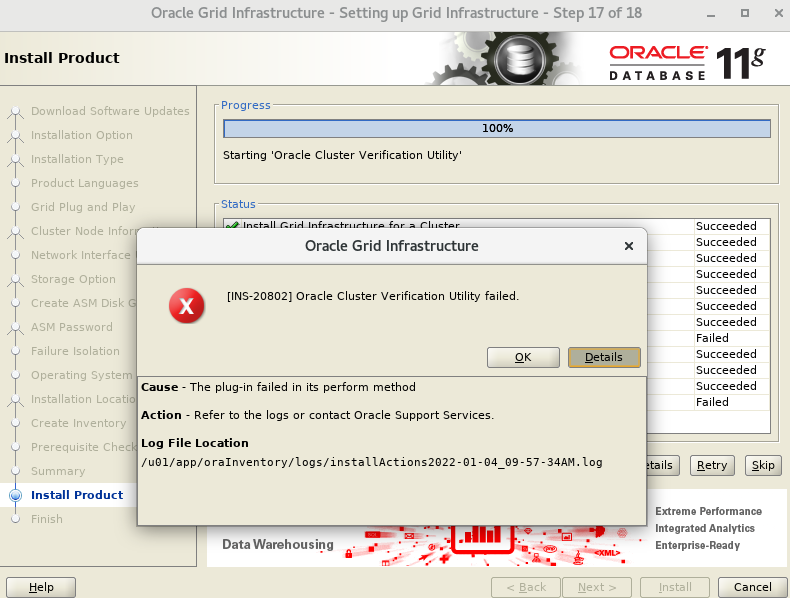Skip the failed verification step
The height and width of the screenshot is (598, 790).
(x=762, y=465)
